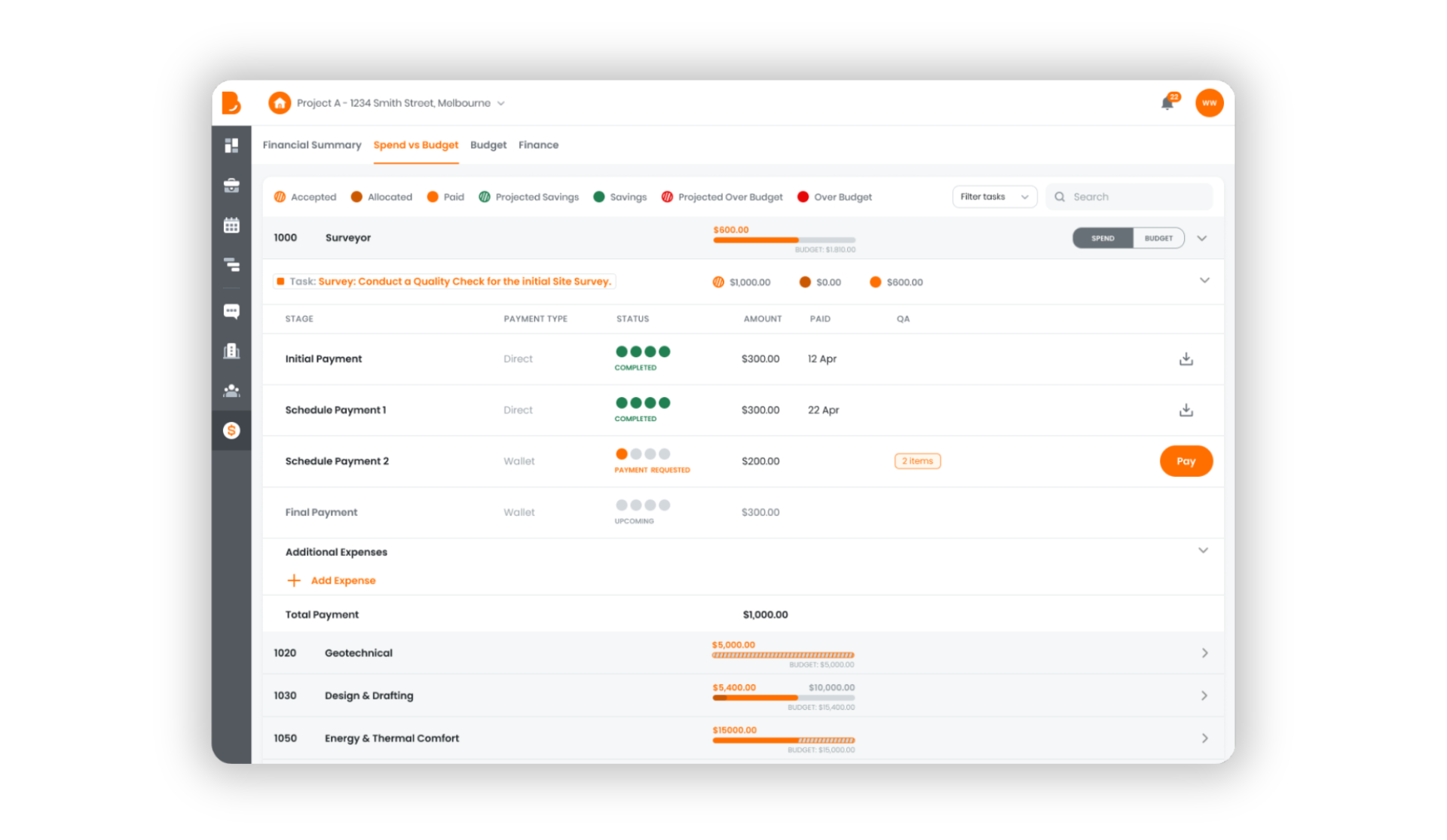Viewport: 1447px width, 840px height.
Task: Click the download icon for Initial Payment
Action: [x=1186, y=357]
